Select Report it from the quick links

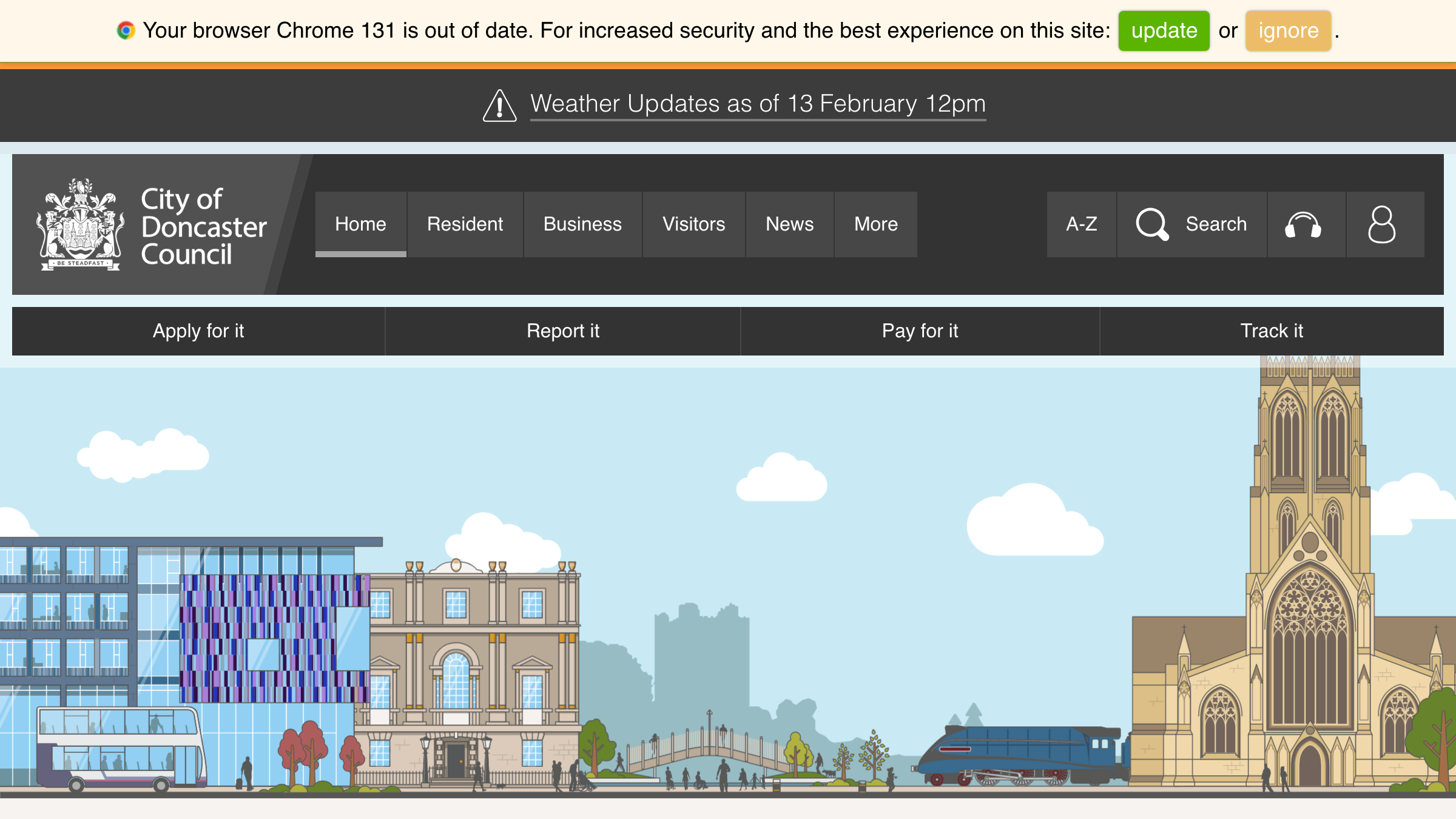click(x=563, y=331)
